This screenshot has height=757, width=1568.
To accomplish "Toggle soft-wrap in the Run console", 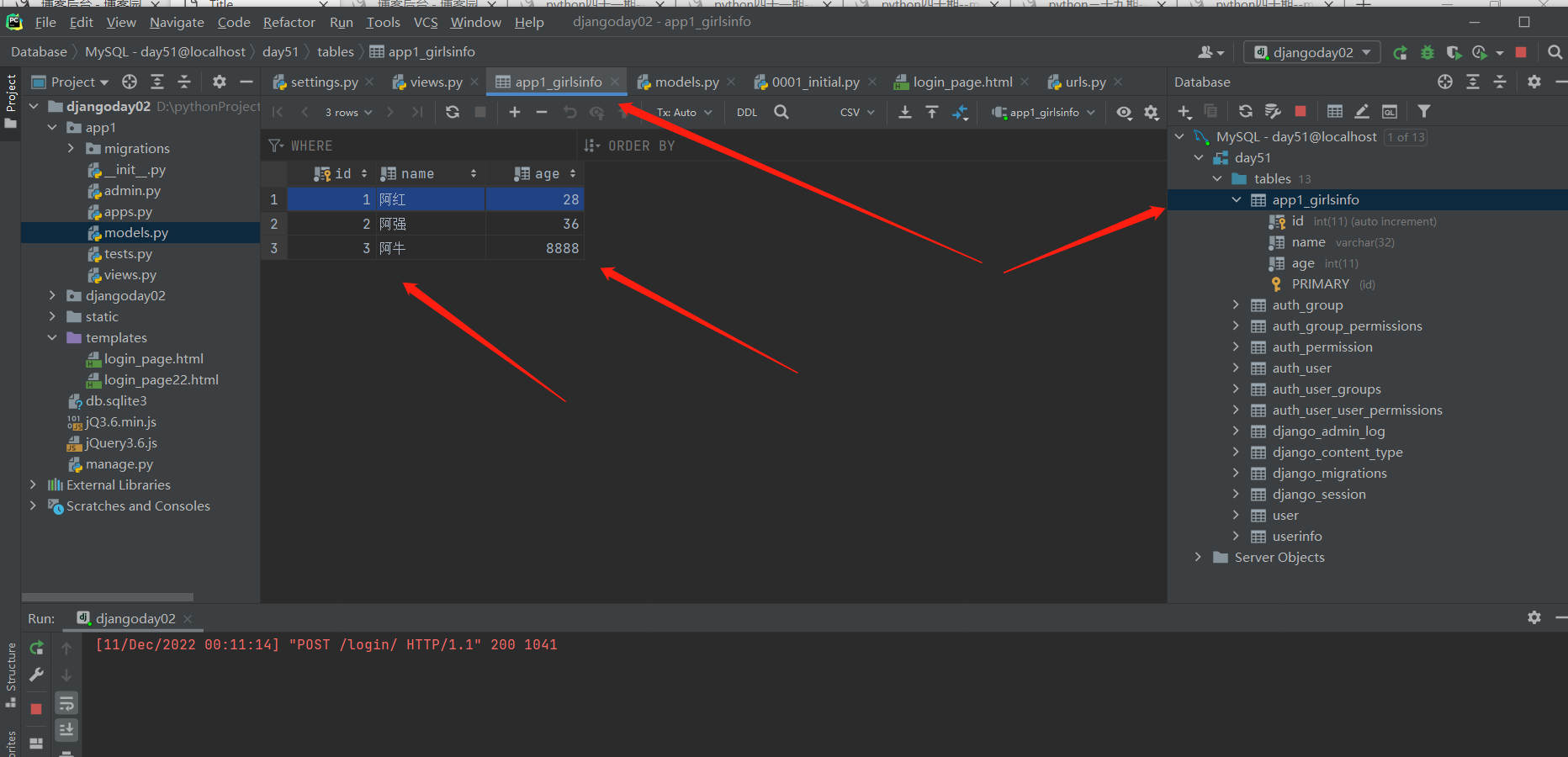I will pos(66,703).
